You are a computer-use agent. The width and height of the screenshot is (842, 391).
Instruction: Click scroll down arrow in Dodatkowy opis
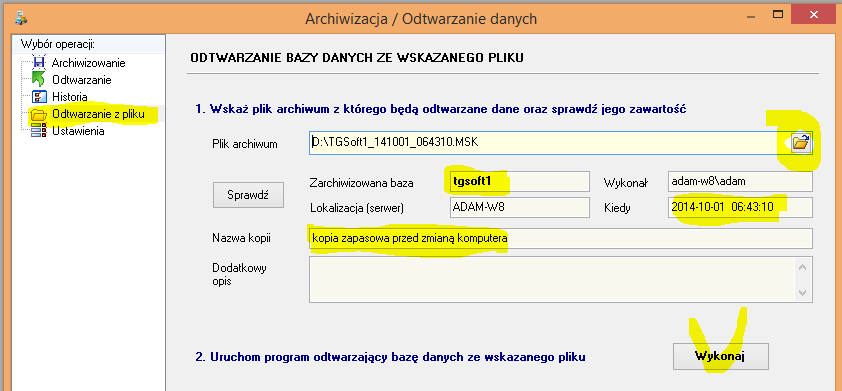pyautogui.click(x=803, y=293)
